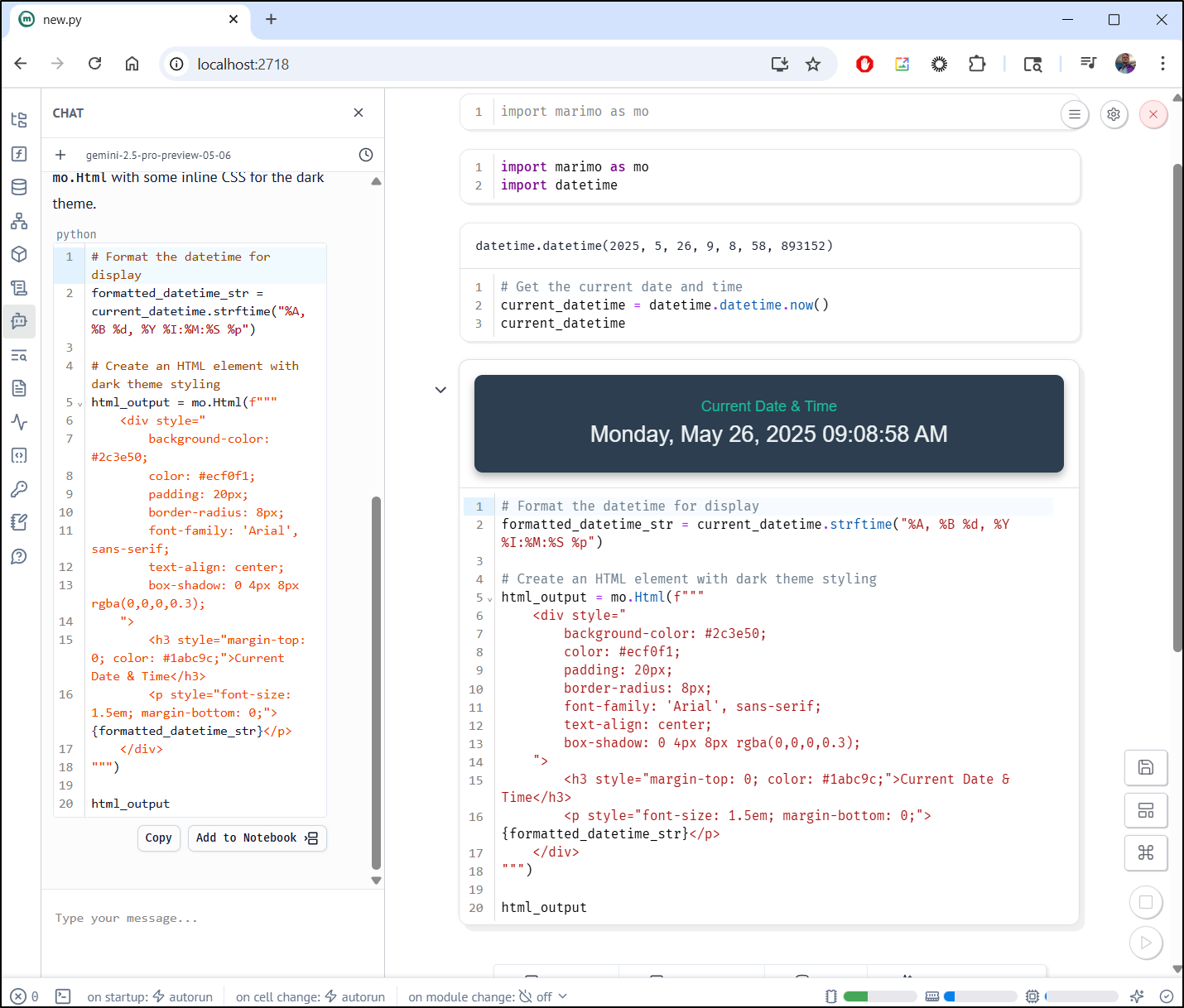Open the terminal icon in status bar
The width and height of the screenshot is (1184, 1008).
pyautogui.click(x=63, y=996)
